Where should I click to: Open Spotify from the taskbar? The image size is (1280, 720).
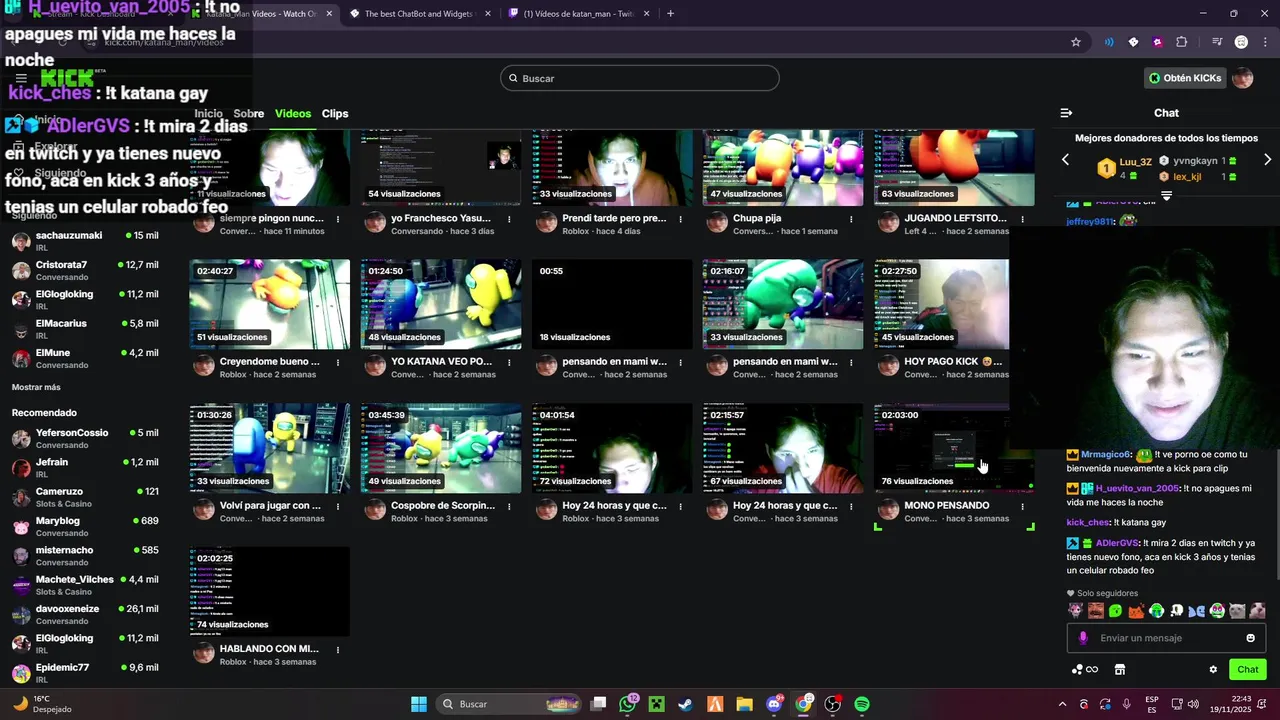coord(862,704)
